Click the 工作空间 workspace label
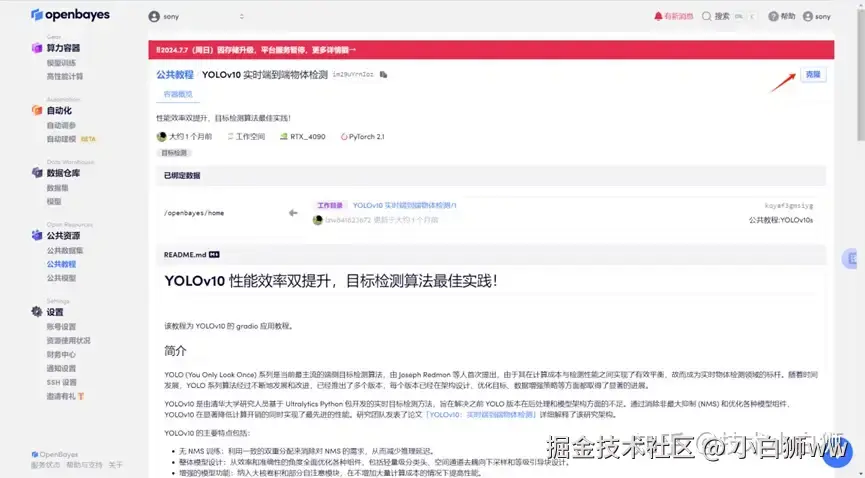The image size is (865, 478). coord(246,136)
